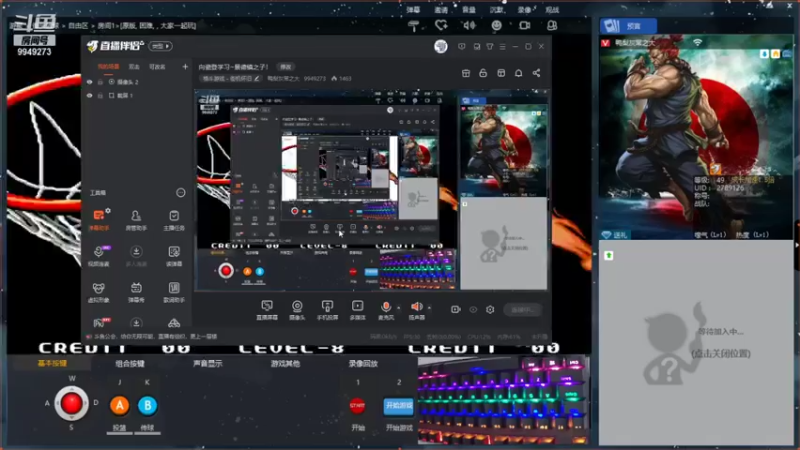Click the share icon beside the room info
Screen dimensions: 800x450
[x=536, y=73]
